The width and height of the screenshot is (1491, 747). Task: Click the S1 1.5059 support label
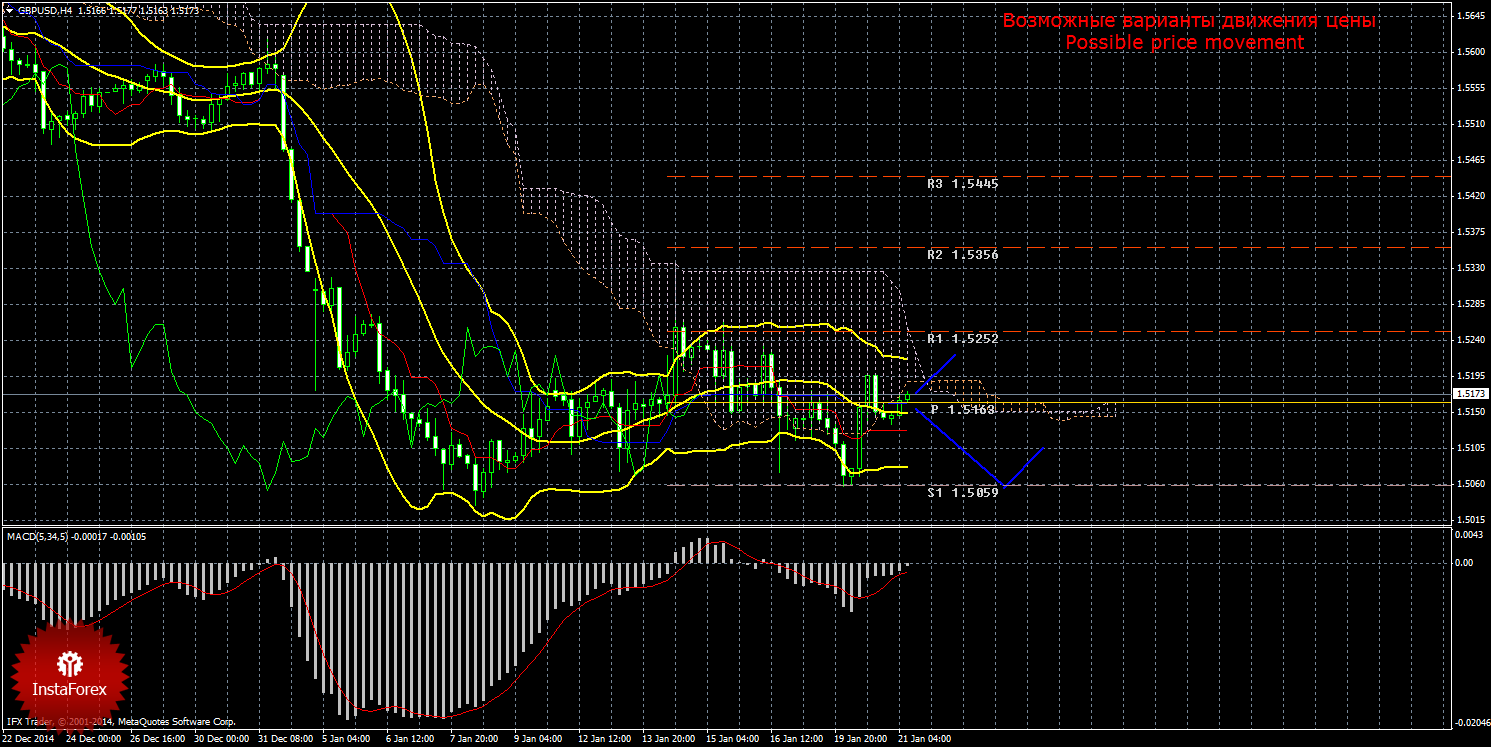[x=962, y=493]
